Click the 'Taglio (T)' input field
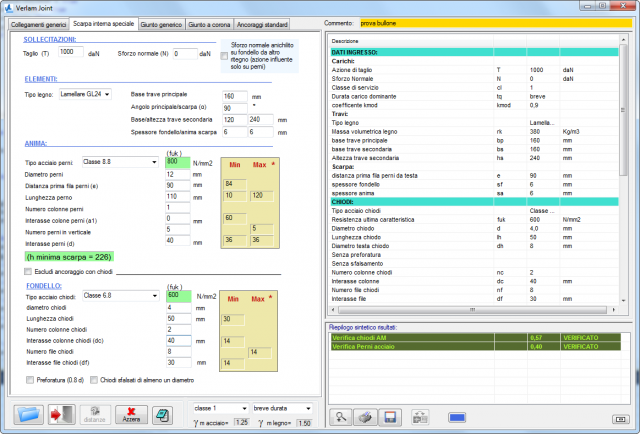Viewport: 640px width, 434px height. click(71, 51)
